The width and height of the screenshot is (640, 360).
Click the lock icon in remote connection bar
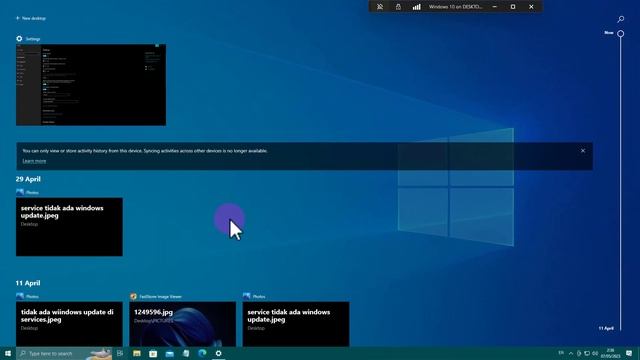click(398, 7)
